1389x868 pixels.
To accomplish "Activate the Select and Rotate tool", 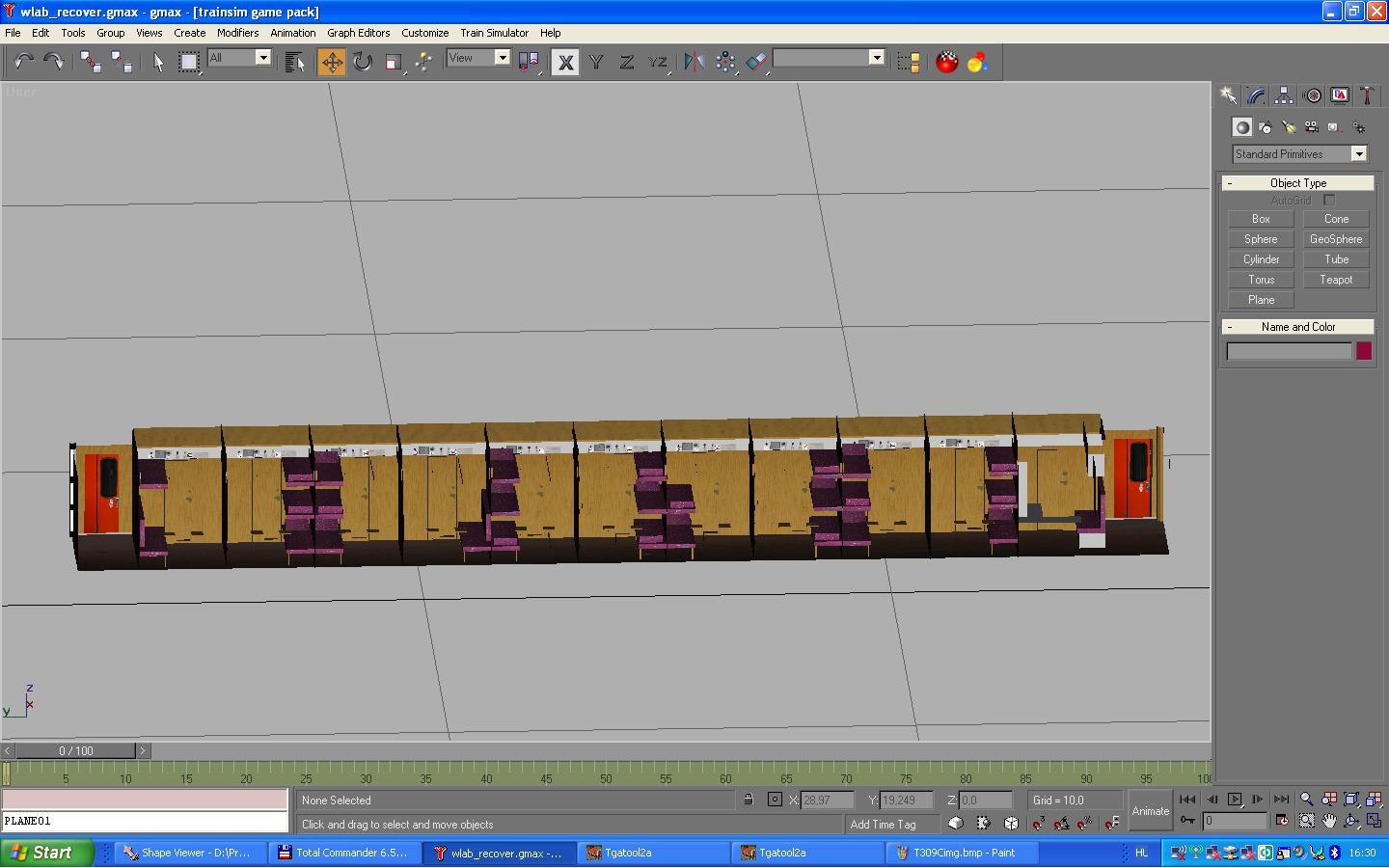I will (362, 62).
